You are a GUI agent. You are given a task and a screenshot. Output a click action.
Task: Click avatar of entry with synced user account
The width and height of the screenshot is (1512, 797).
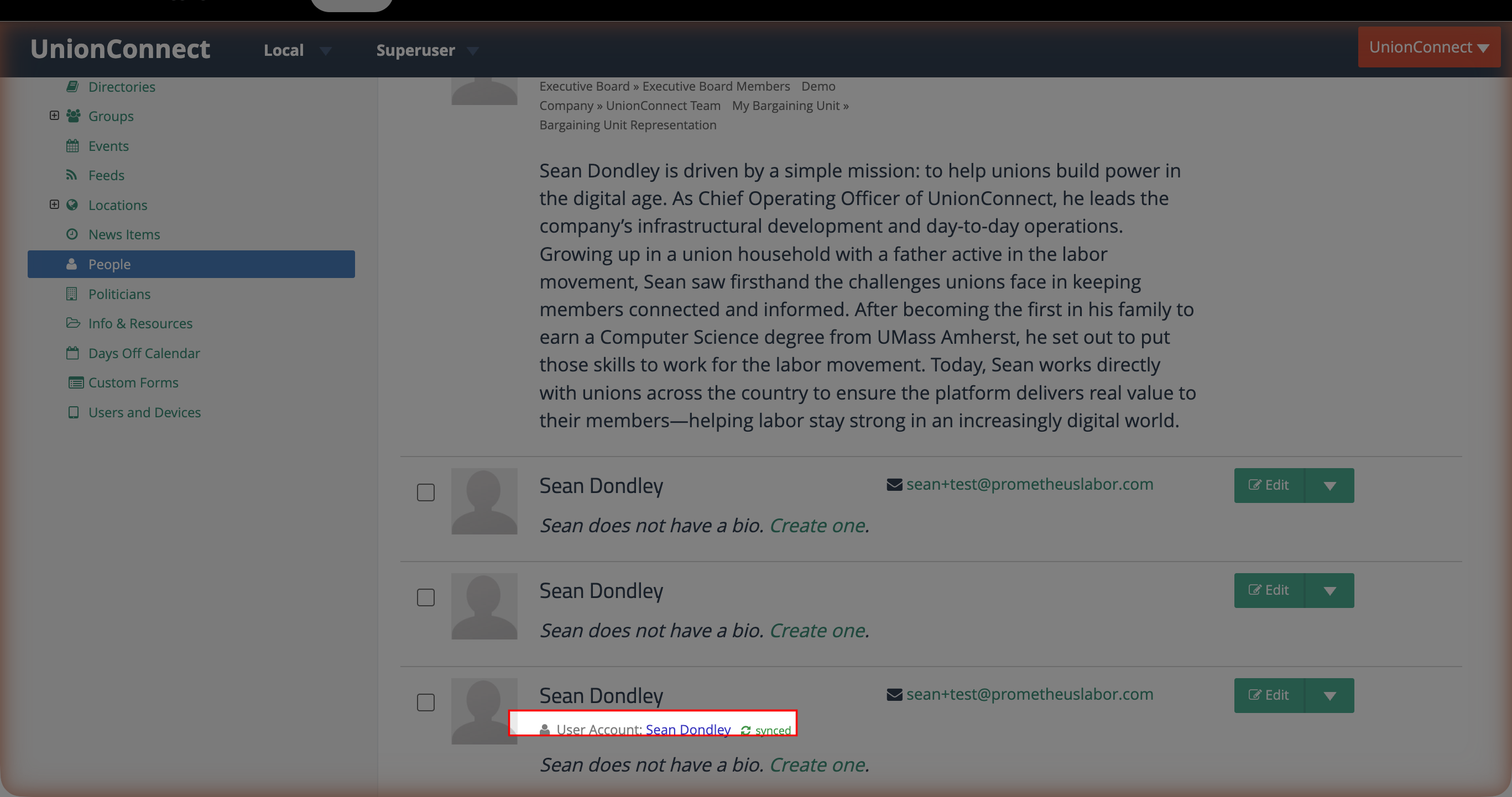click(484, 711)
